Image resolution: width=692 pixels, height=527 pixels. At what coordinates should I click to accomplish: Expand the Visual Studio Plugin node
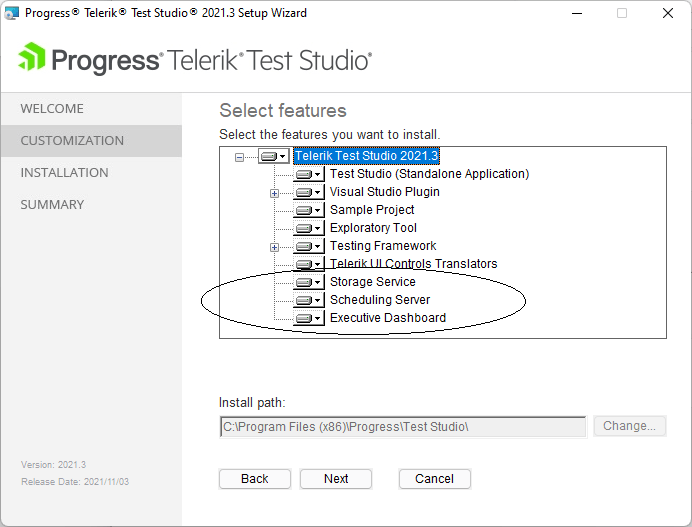[275, 193]
